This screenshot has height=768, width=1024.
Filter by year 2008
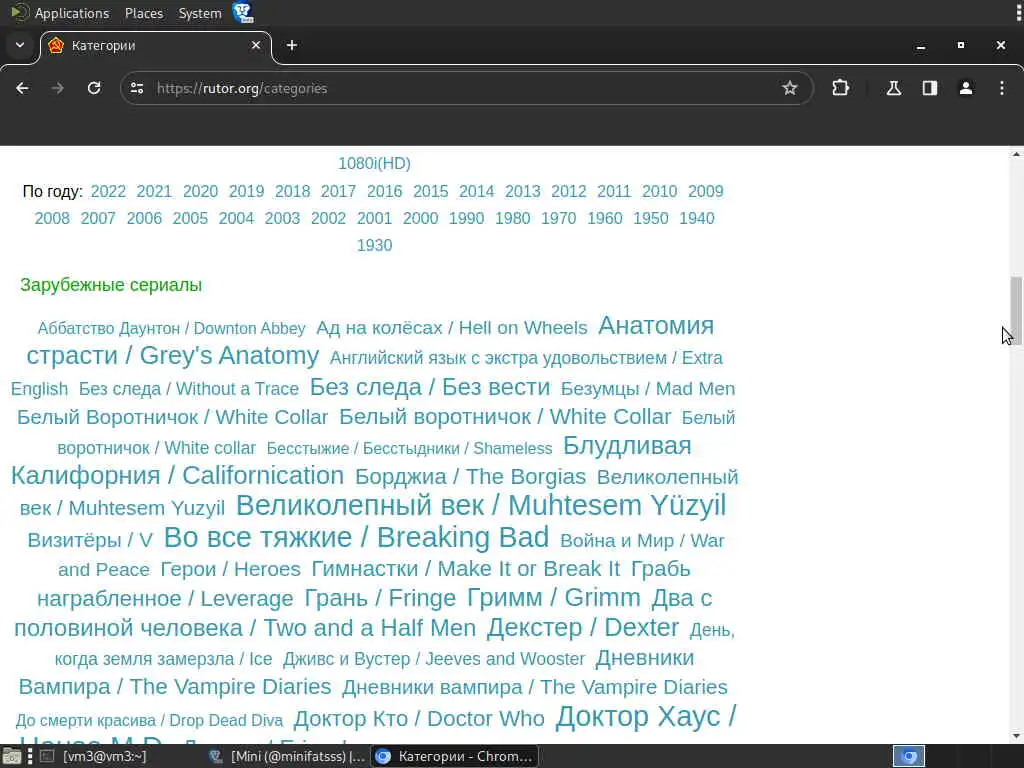coord(52,218)
